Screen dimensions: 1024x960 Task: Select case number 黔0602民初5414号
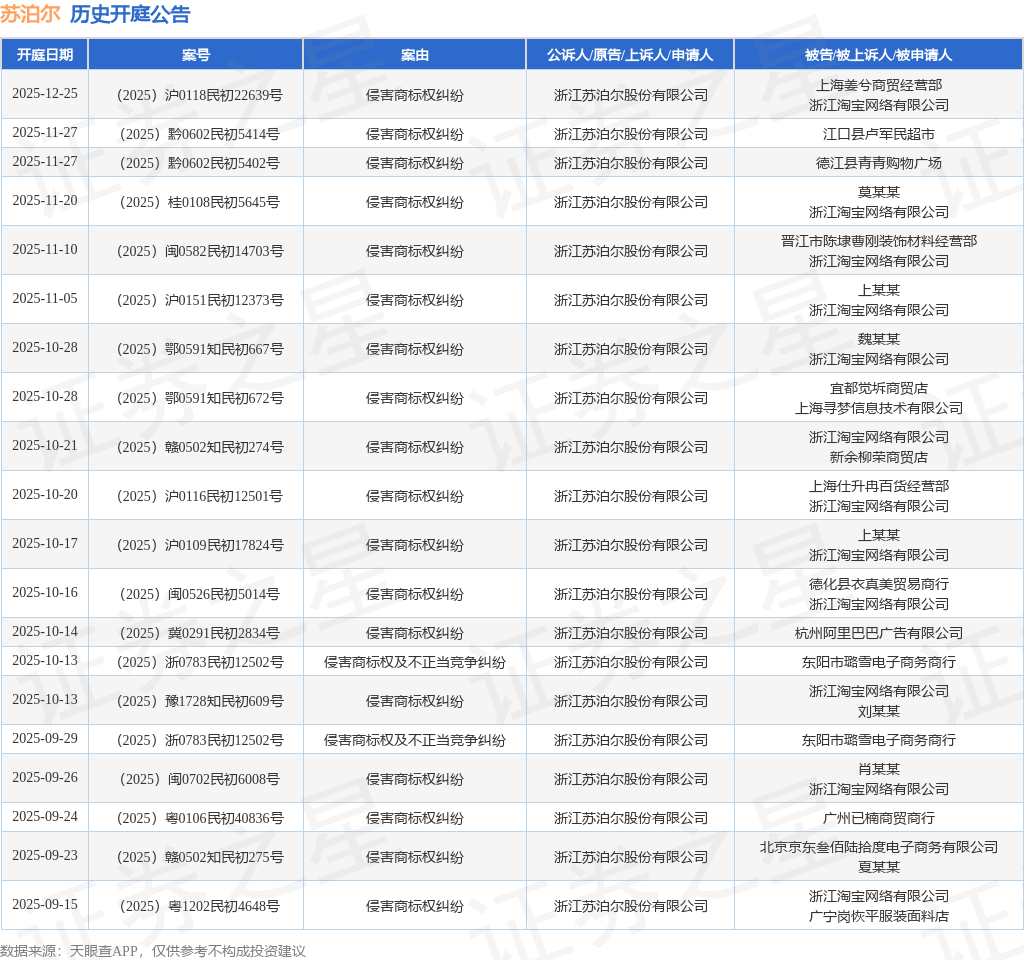[200, 135]
